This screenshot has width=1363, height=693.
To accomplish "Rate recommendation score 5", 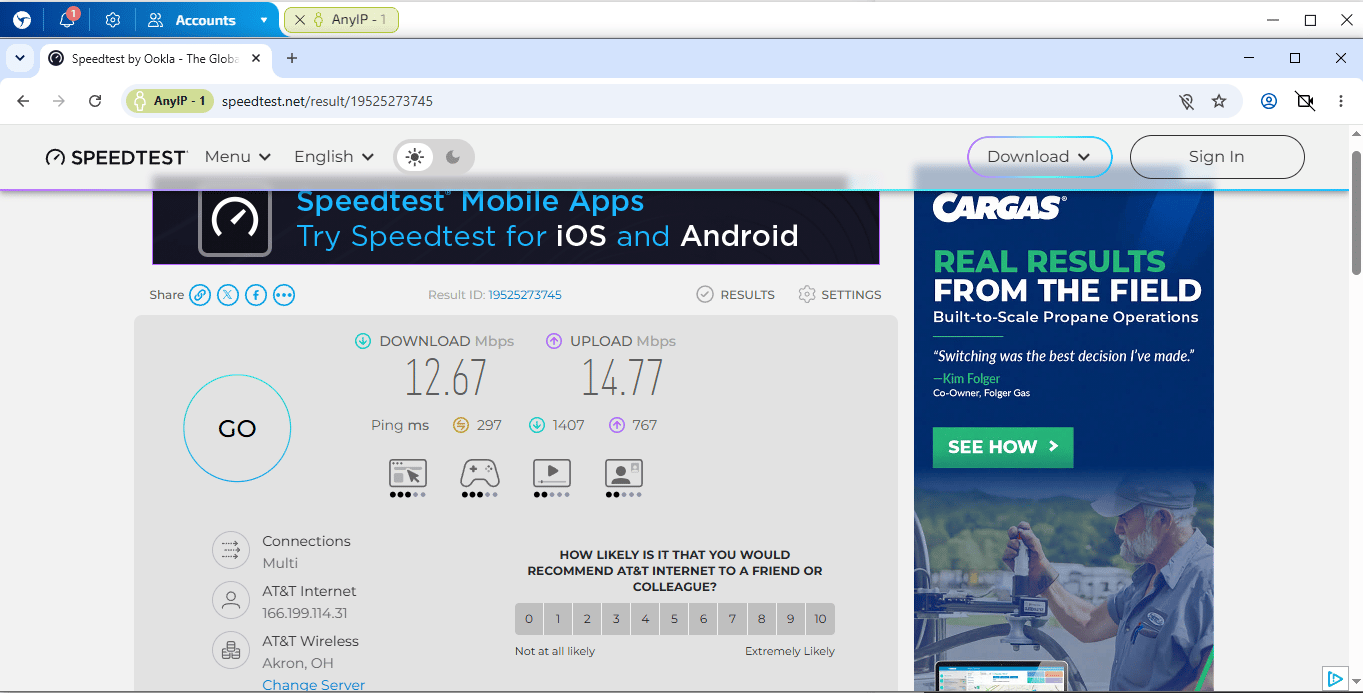I will pyautogui.click(x=674, y=619).
